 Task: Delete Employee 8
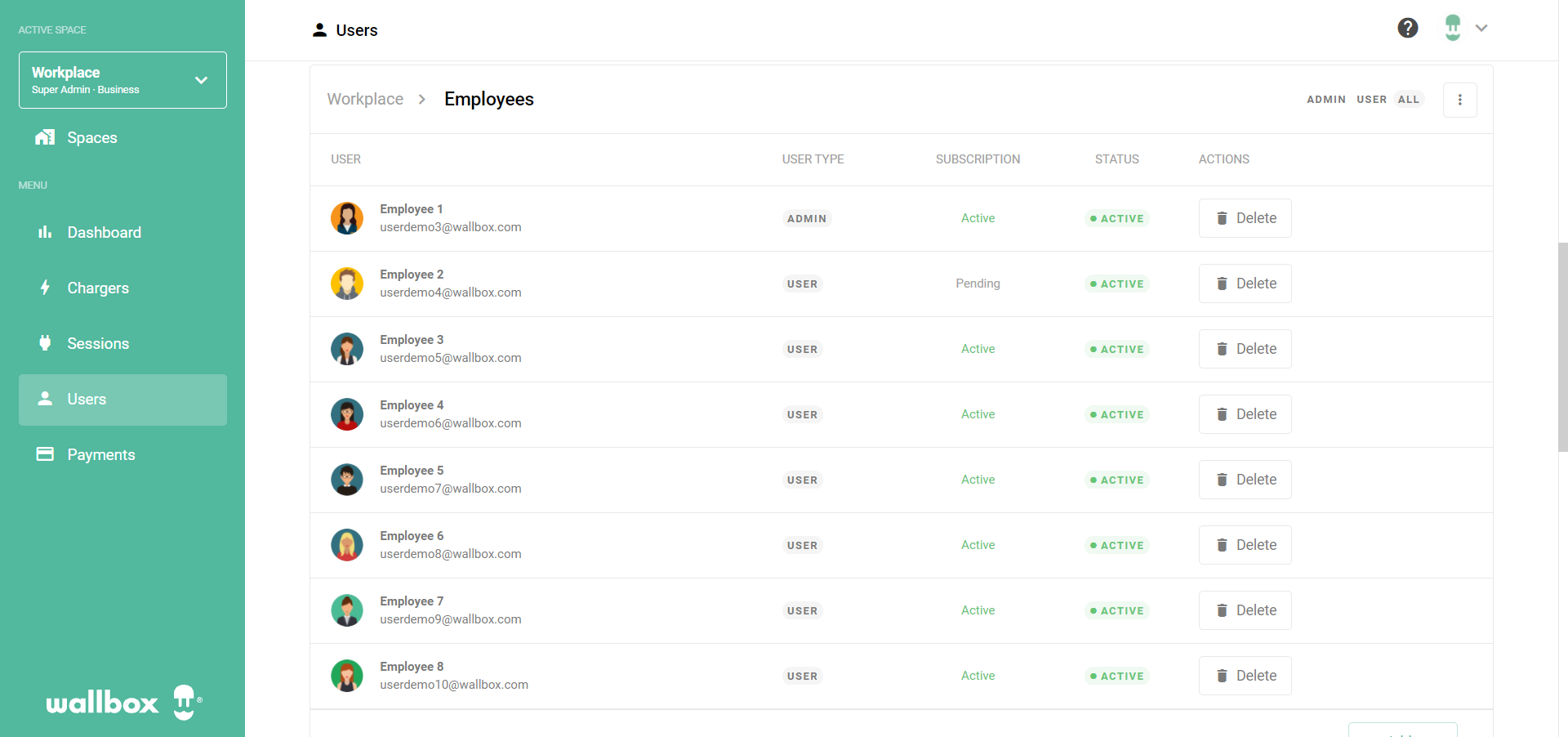1245,676
